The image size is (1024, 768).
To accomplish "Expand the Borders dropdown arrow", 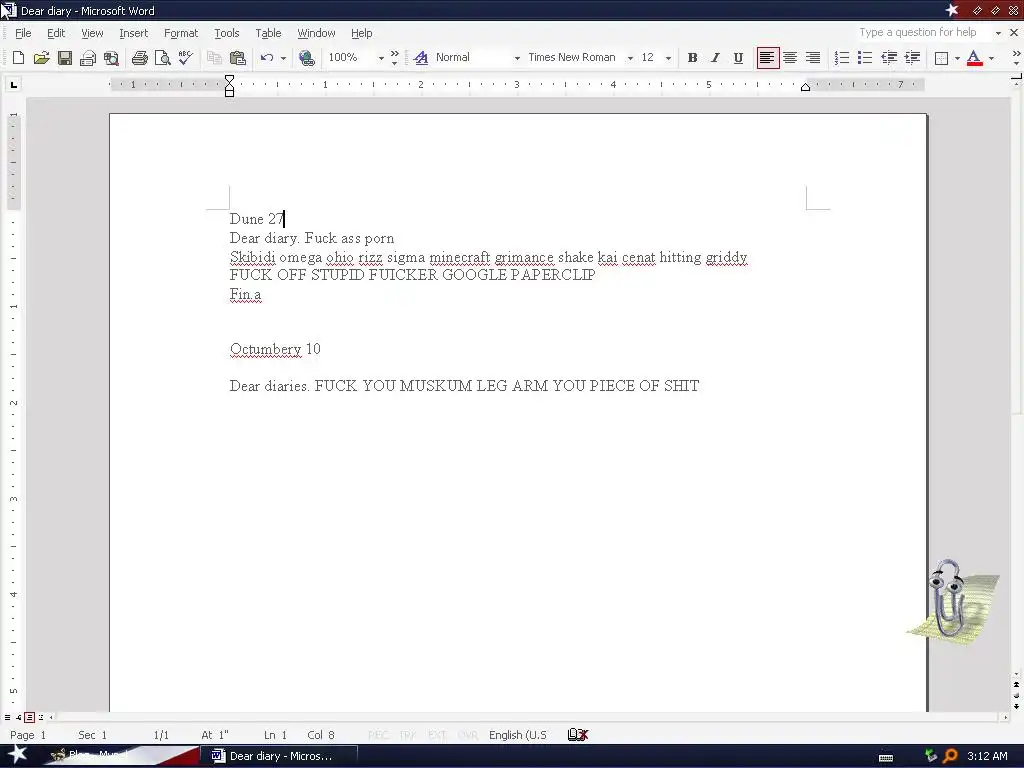I will point(957,58).
